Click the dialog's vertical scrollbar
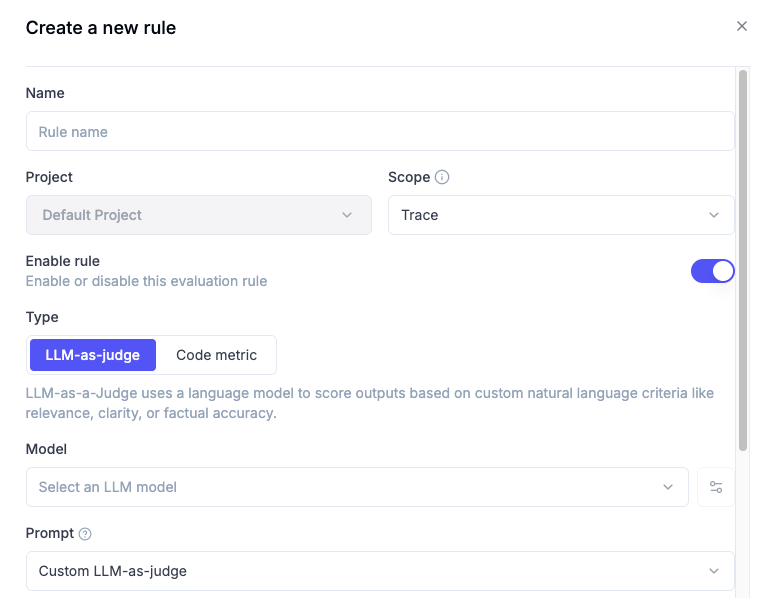Viewport: 772px width, 598px height. [743, 260]
